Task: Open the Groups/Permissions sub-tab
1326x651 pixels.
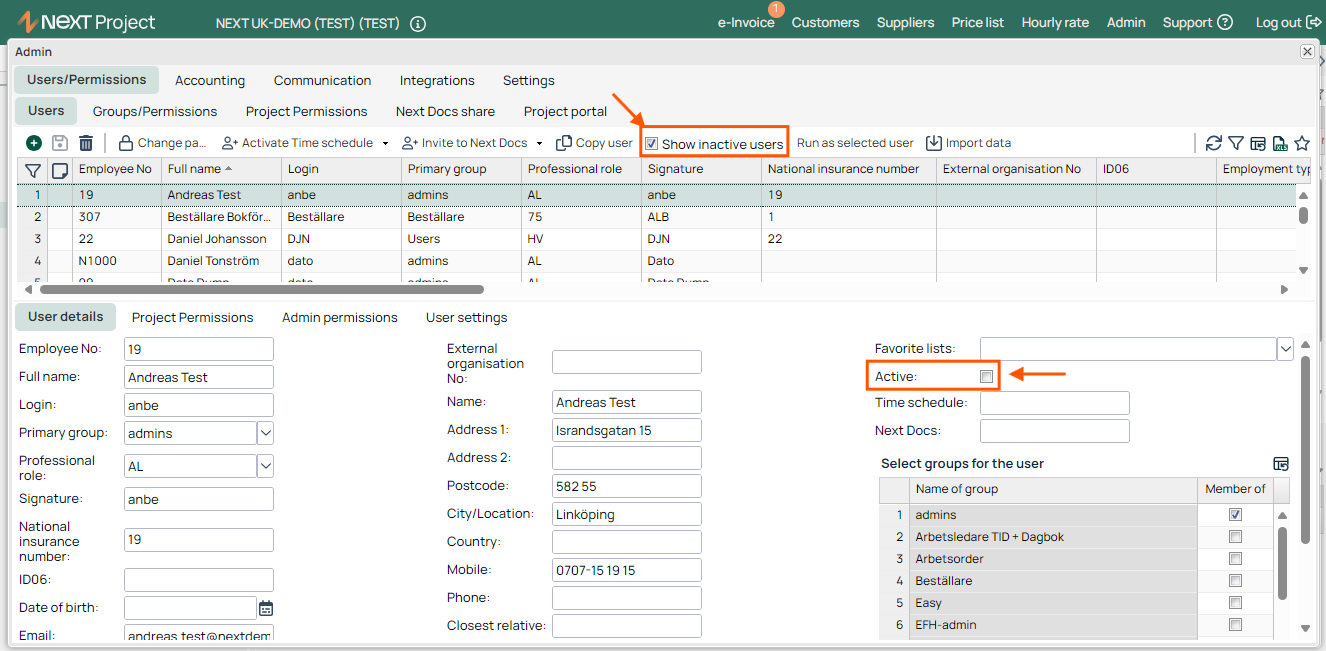Action: [155, 111]
